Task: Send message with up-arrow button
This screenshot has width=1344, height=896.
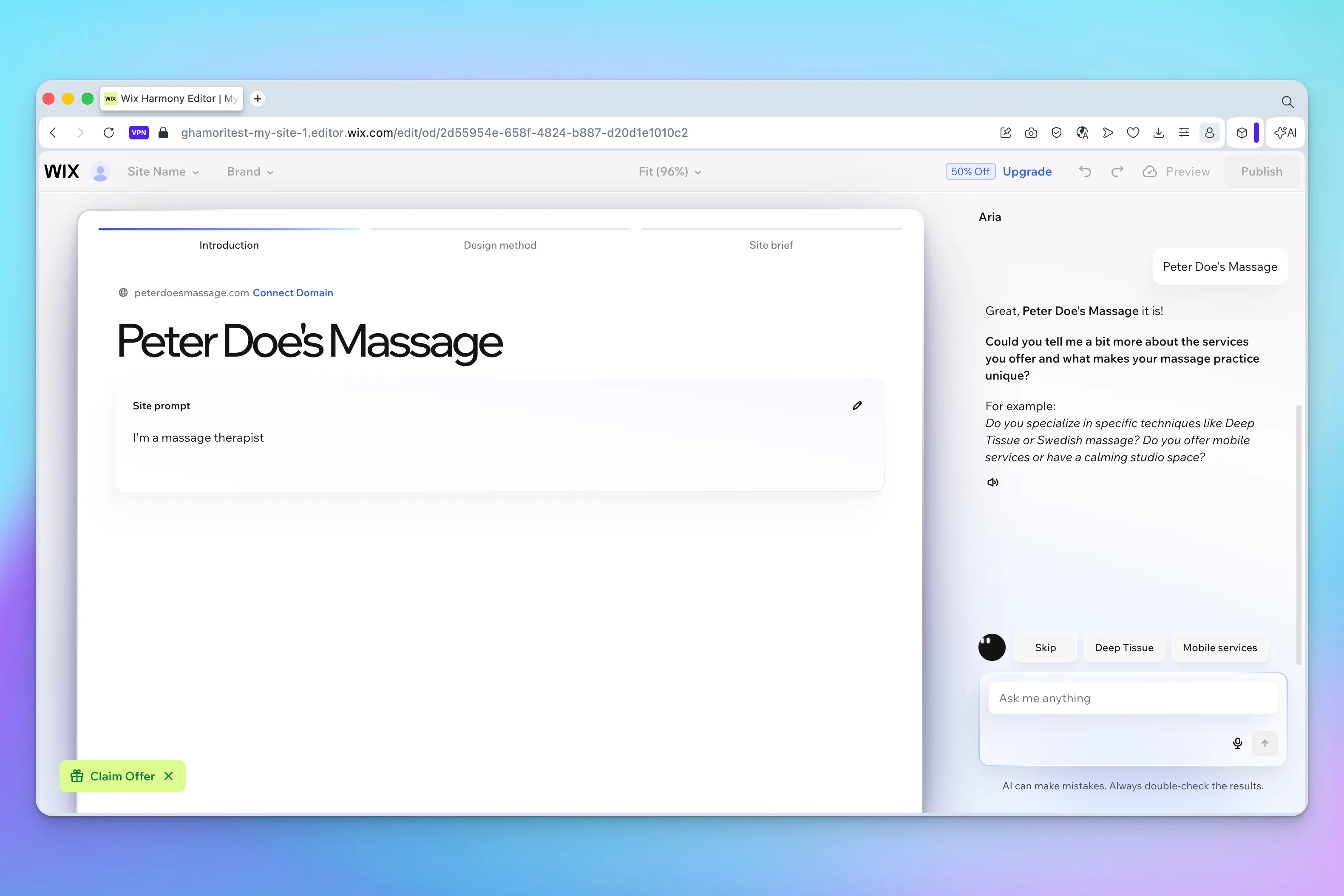Action: pos(1265,743)
